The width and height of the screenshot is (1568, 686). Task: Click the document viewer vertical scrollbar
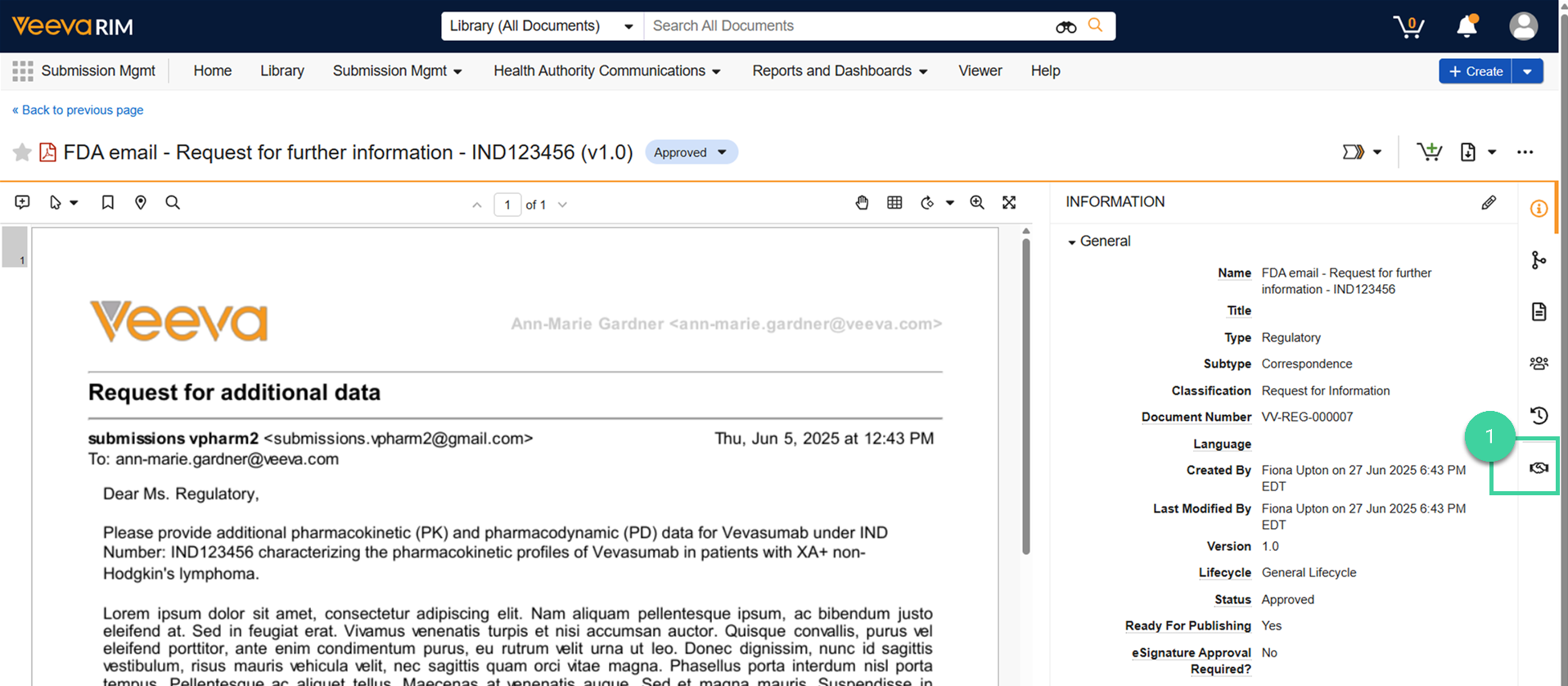[x=1026, y=396]
